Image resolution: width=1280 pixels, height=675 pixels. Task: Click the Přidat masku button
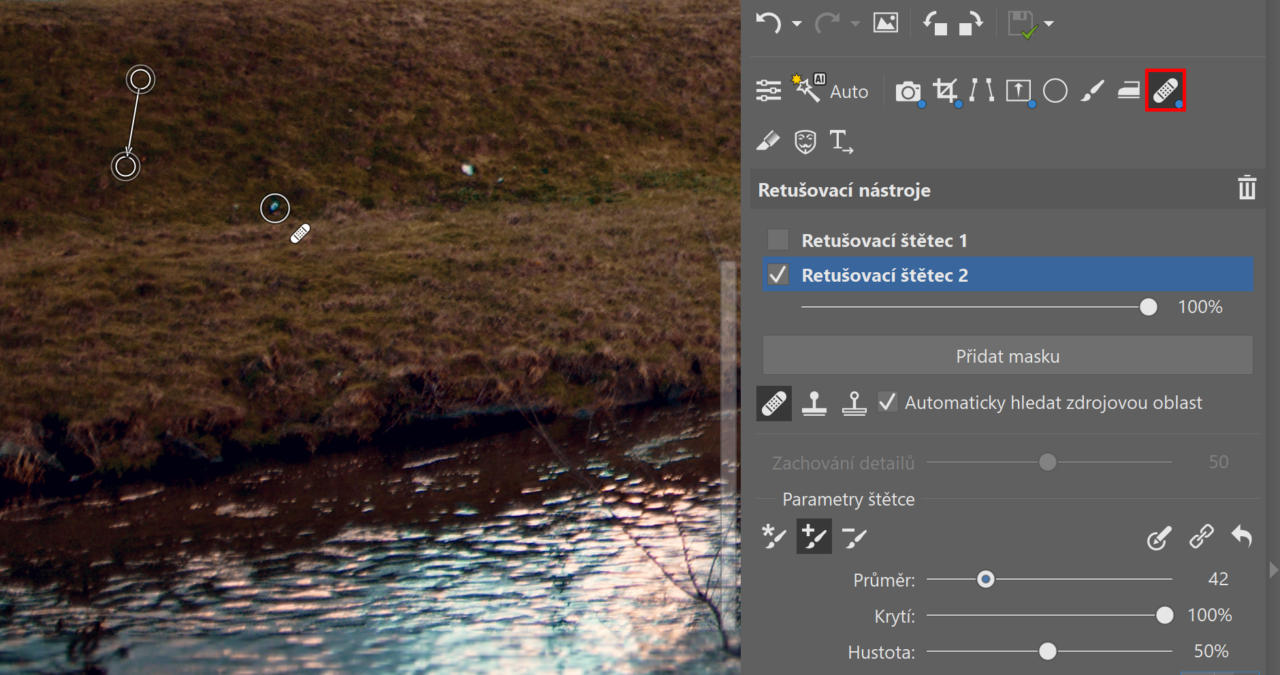coord(1007,356)
